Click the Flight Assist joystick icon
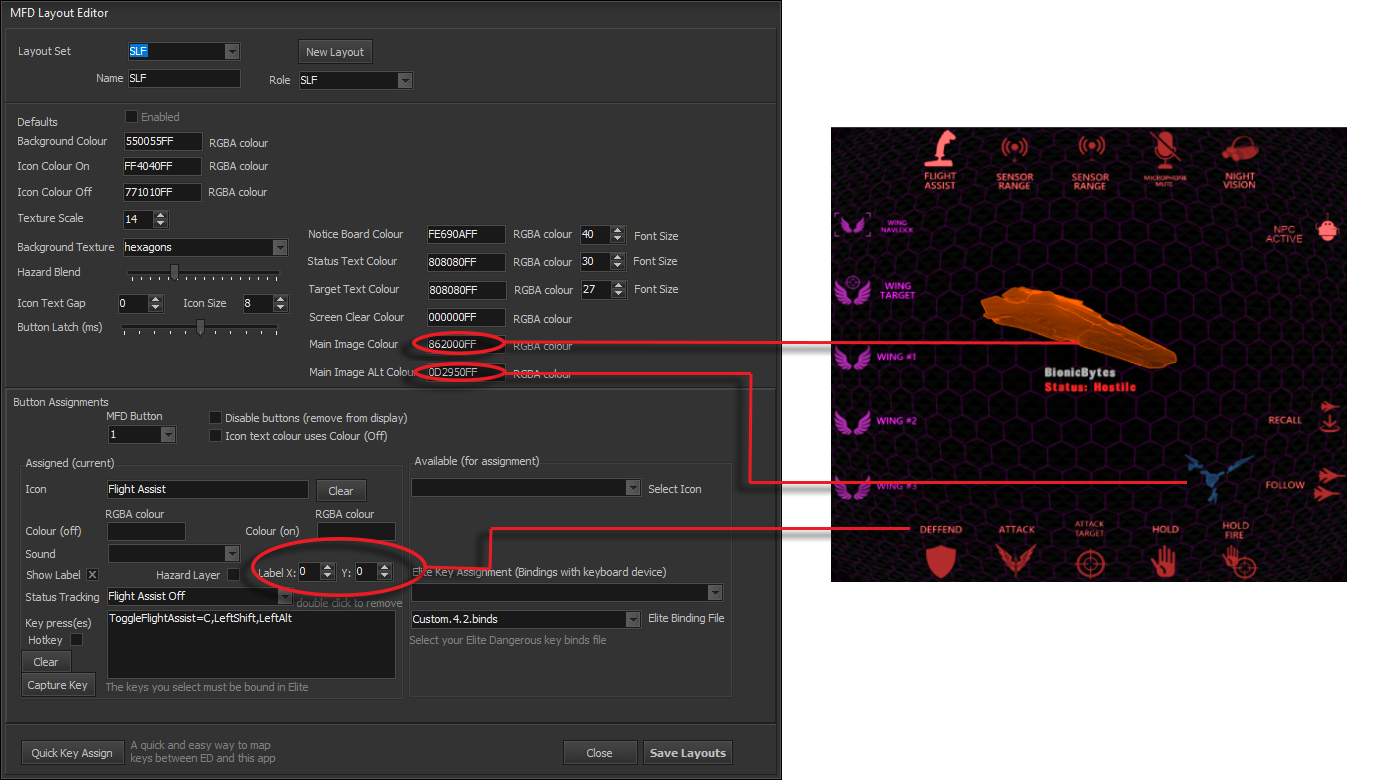 (x=939, y=149)
